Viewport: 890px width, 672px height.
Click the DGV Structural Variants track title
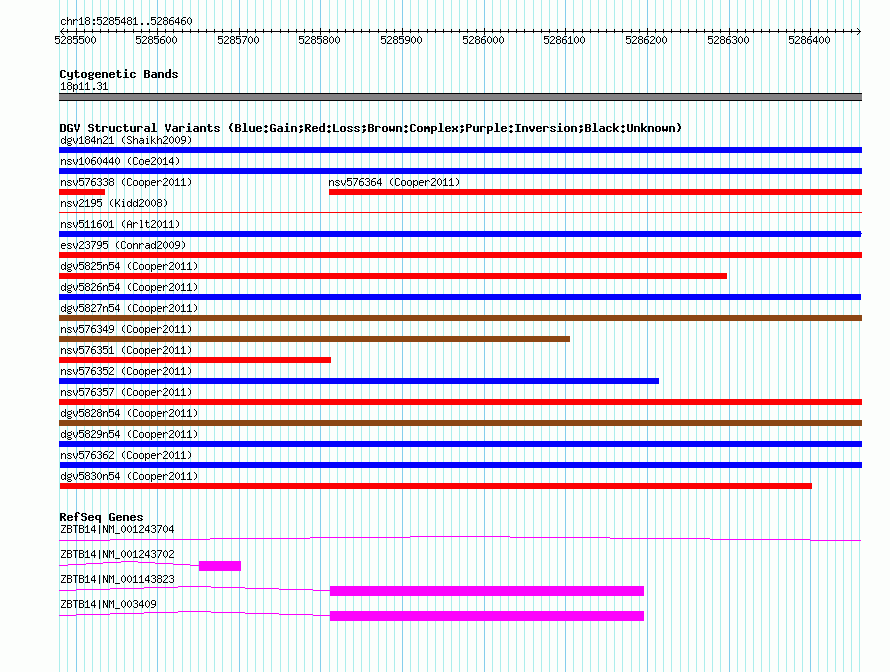(370, 128)
